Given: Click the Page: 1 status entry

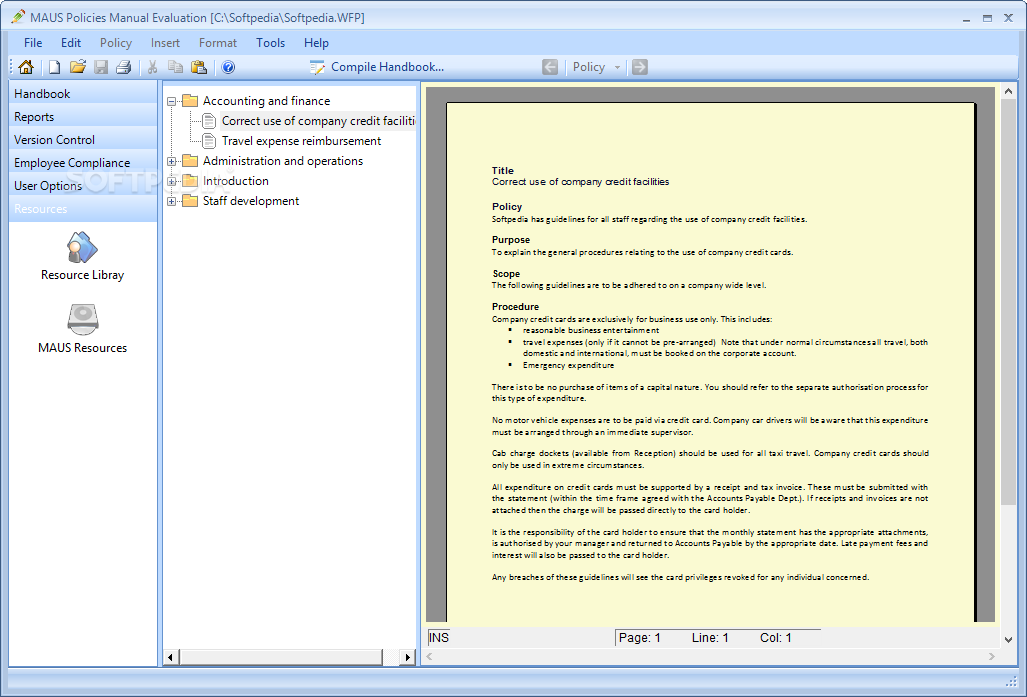Looking at the screenshot, I should (x=639, y=637).
